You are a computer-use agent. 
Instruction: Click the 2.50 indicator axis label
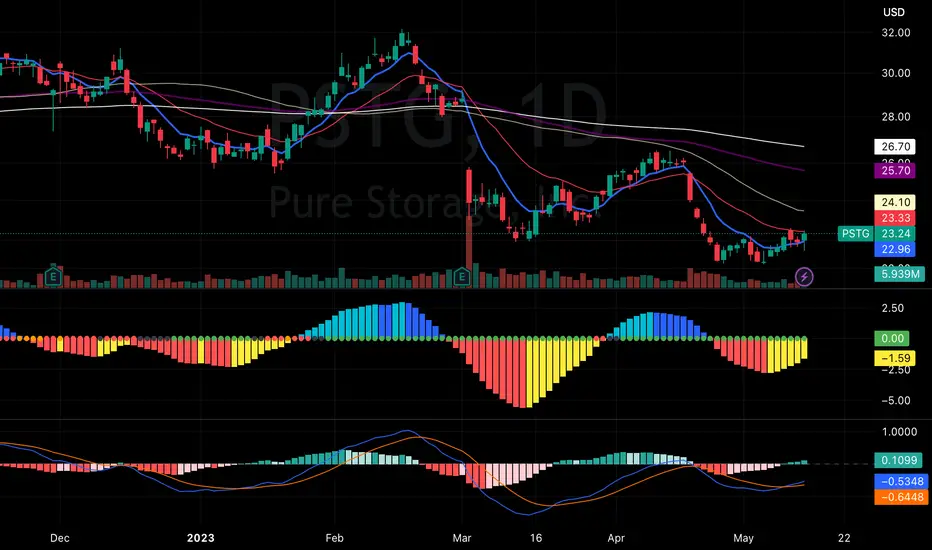(893, 308)
